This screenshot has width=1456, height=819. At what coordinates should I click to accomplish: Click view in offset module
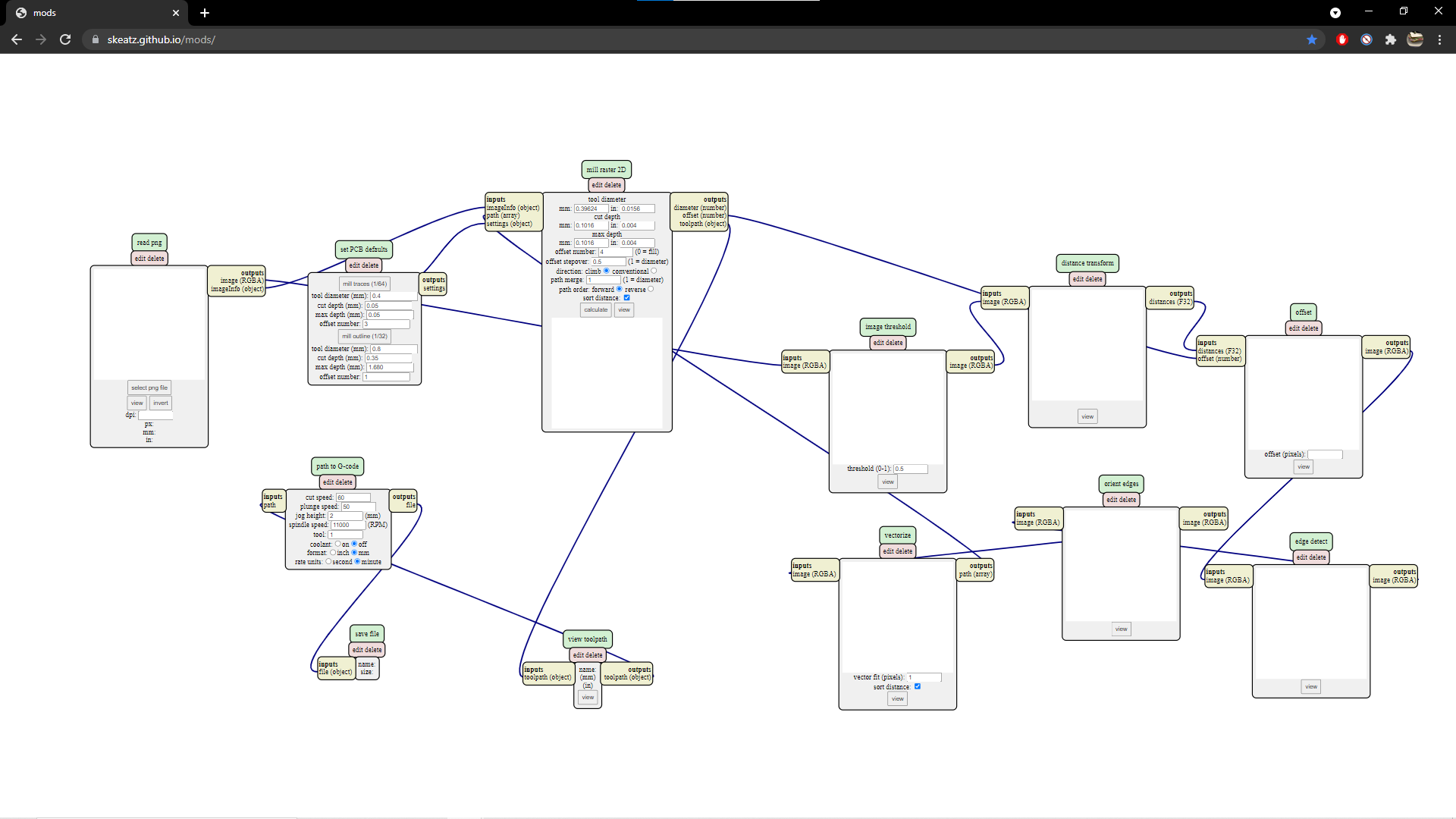[1304, 466]
